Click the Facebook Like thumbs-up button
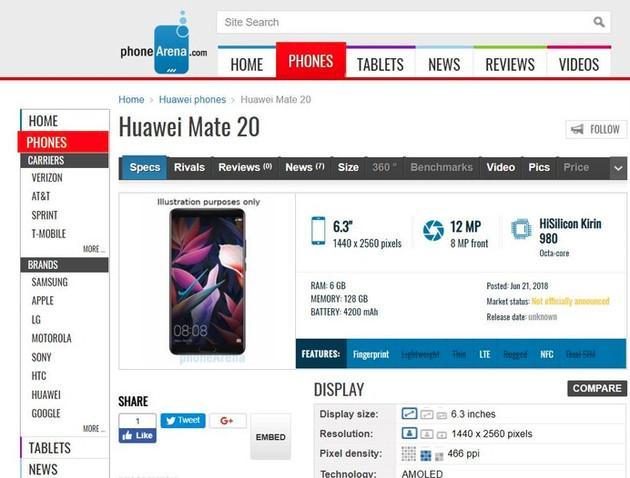 coord(137,435)
